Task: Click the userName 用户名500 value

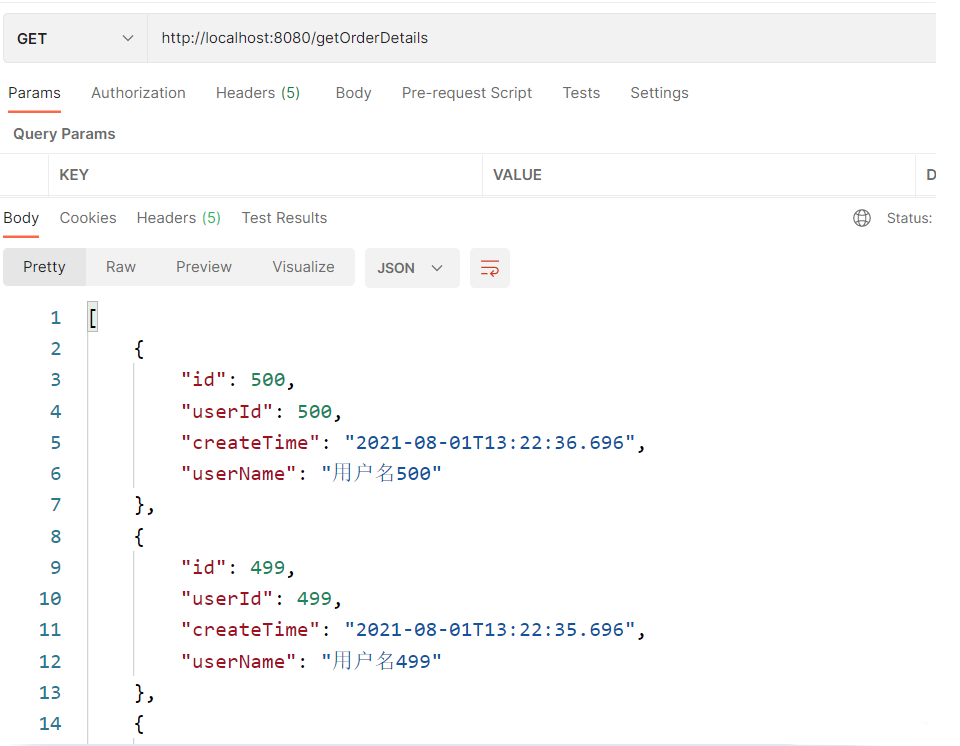Action: (381, 473)
